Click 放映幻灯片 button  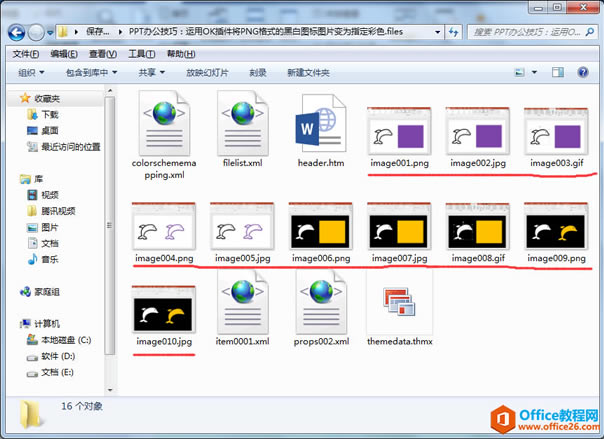tap(207, 73)
